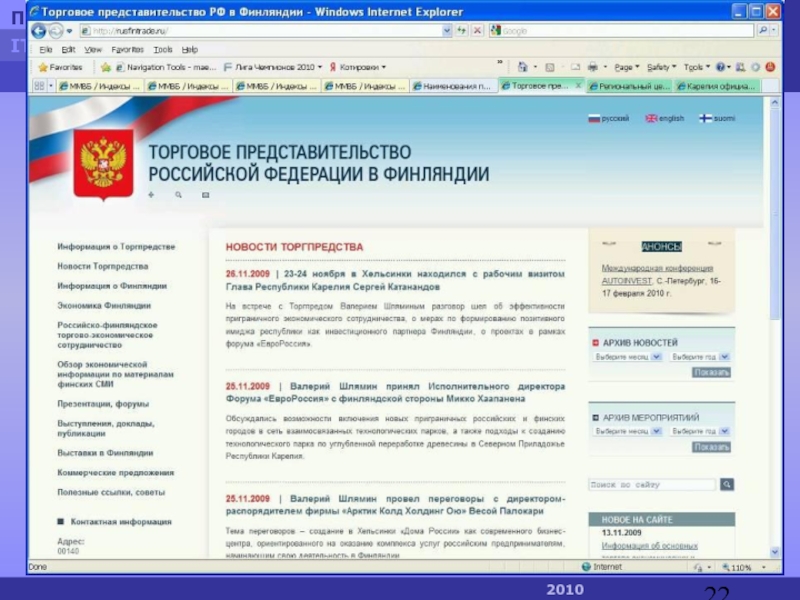Click the Stop loading red X icon
The height and width of the screenshot is (600, 800).
pos(477,31)
